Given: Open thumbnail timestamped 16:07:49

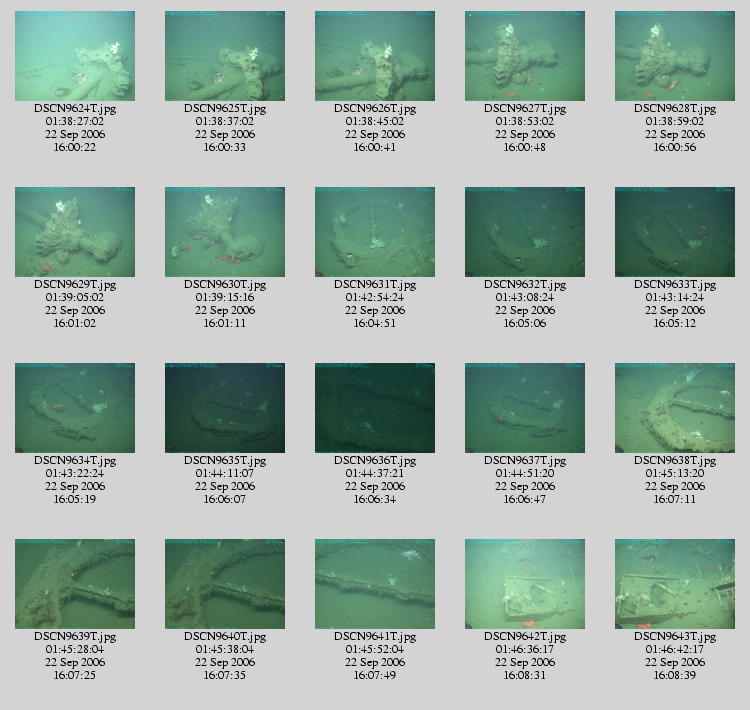Looking at the screenshot, I should click(375, 584).
